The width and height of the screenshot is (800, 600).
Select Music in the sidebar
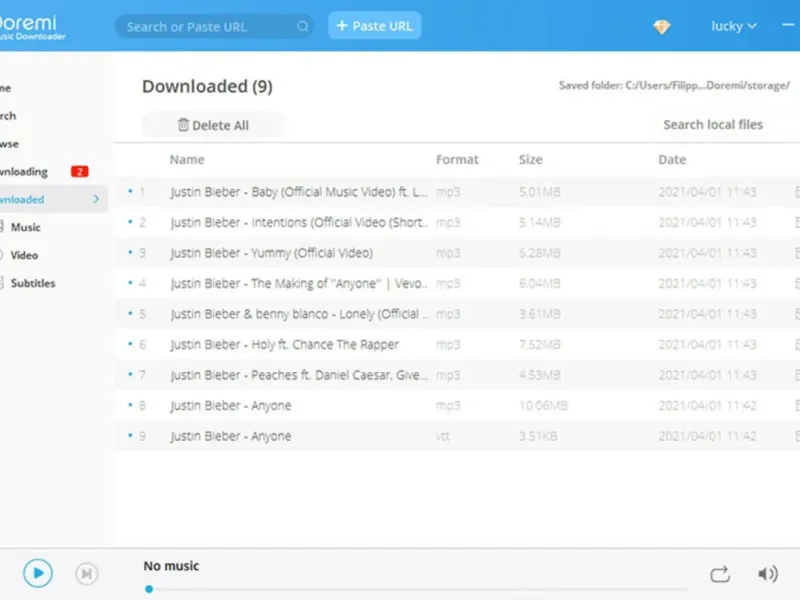click(x=26, y=227)
